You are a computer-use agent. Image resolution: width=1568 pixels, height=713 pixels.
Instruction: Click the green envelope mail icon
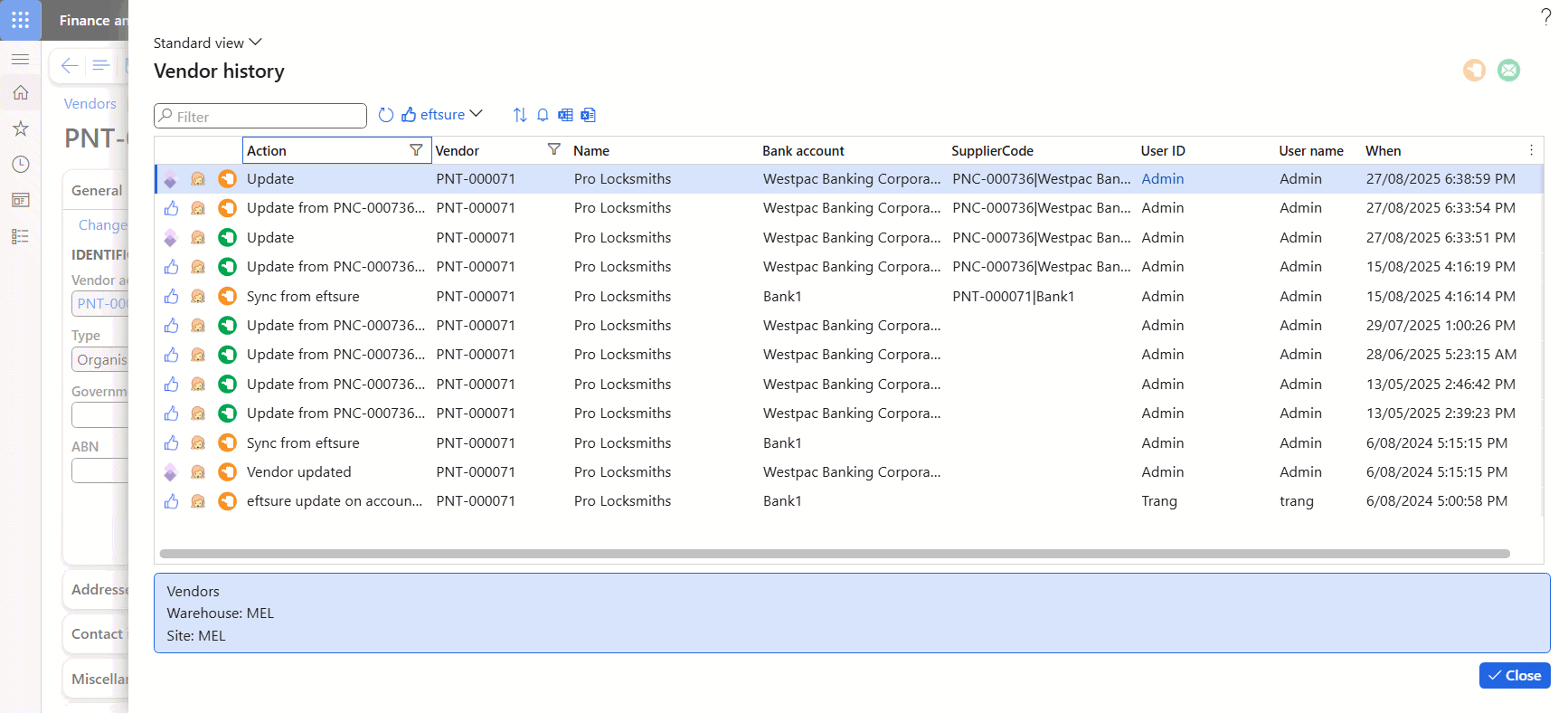point(1508,70)
